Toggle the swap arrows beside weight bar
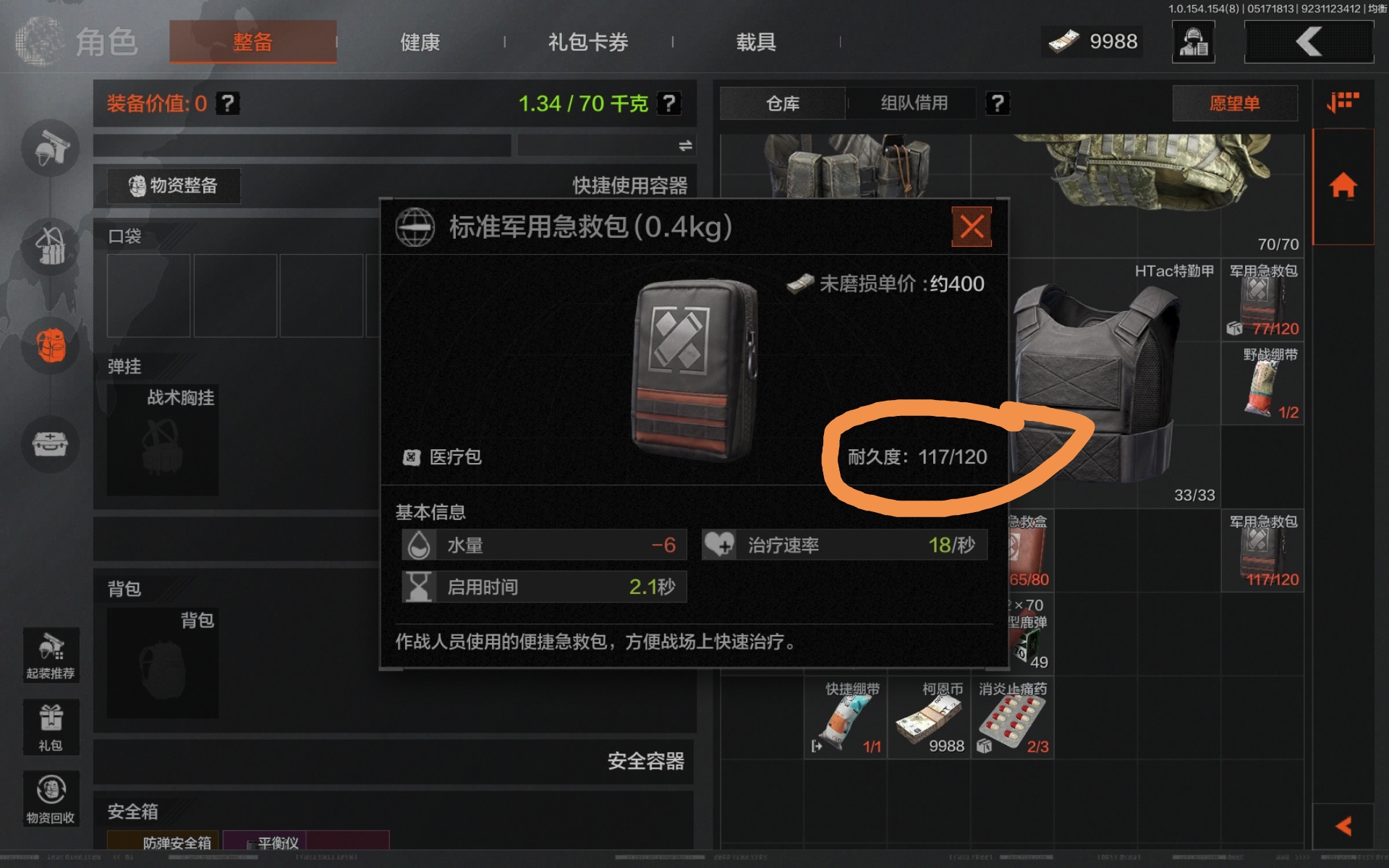Viewport: 1389px width, 868px height. pos(685,145)
